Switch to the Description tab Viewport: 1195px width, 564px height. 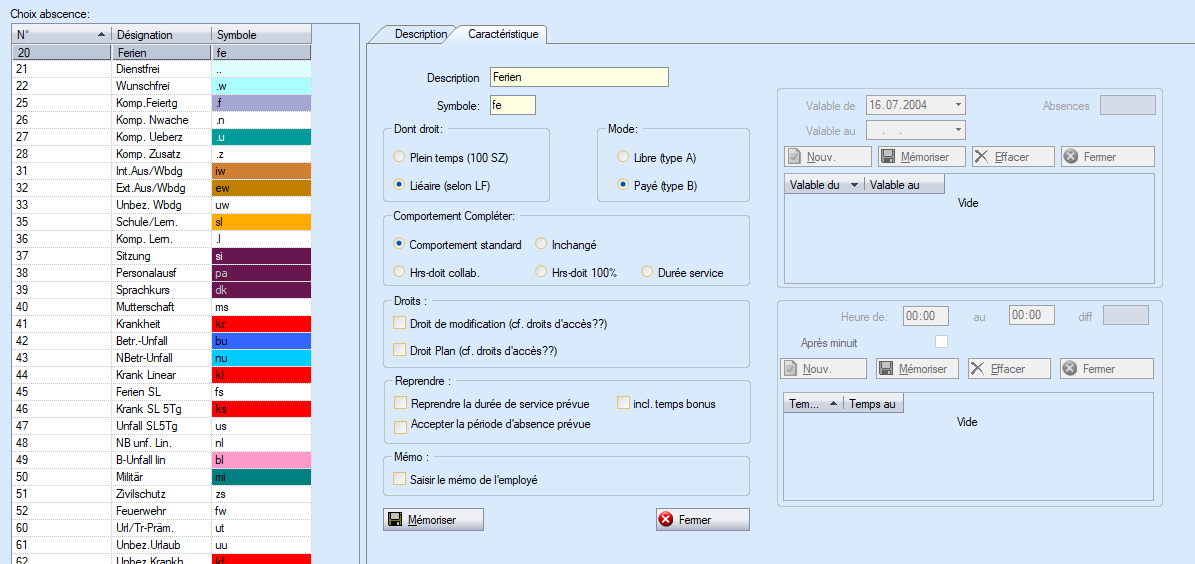tap(420, 34)
